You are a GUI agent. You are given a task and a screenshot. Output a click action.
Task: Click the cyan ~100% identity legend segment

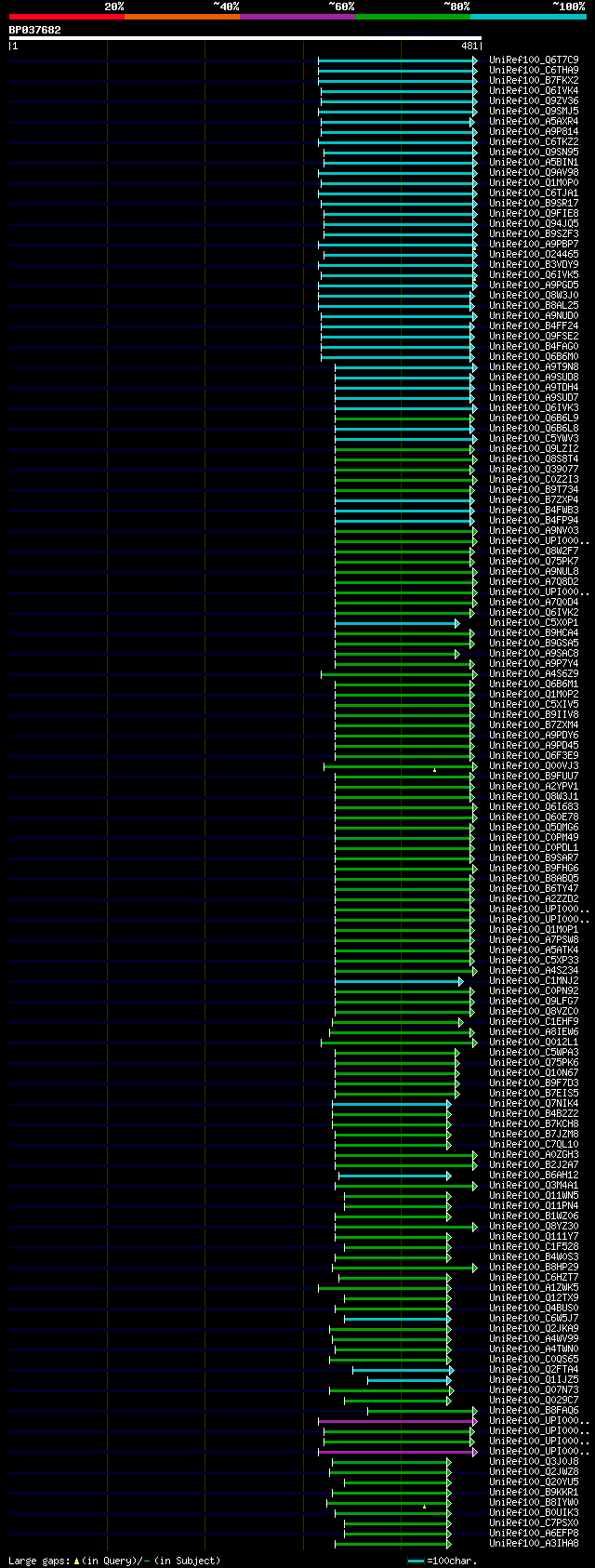click(x=528, y=17)
